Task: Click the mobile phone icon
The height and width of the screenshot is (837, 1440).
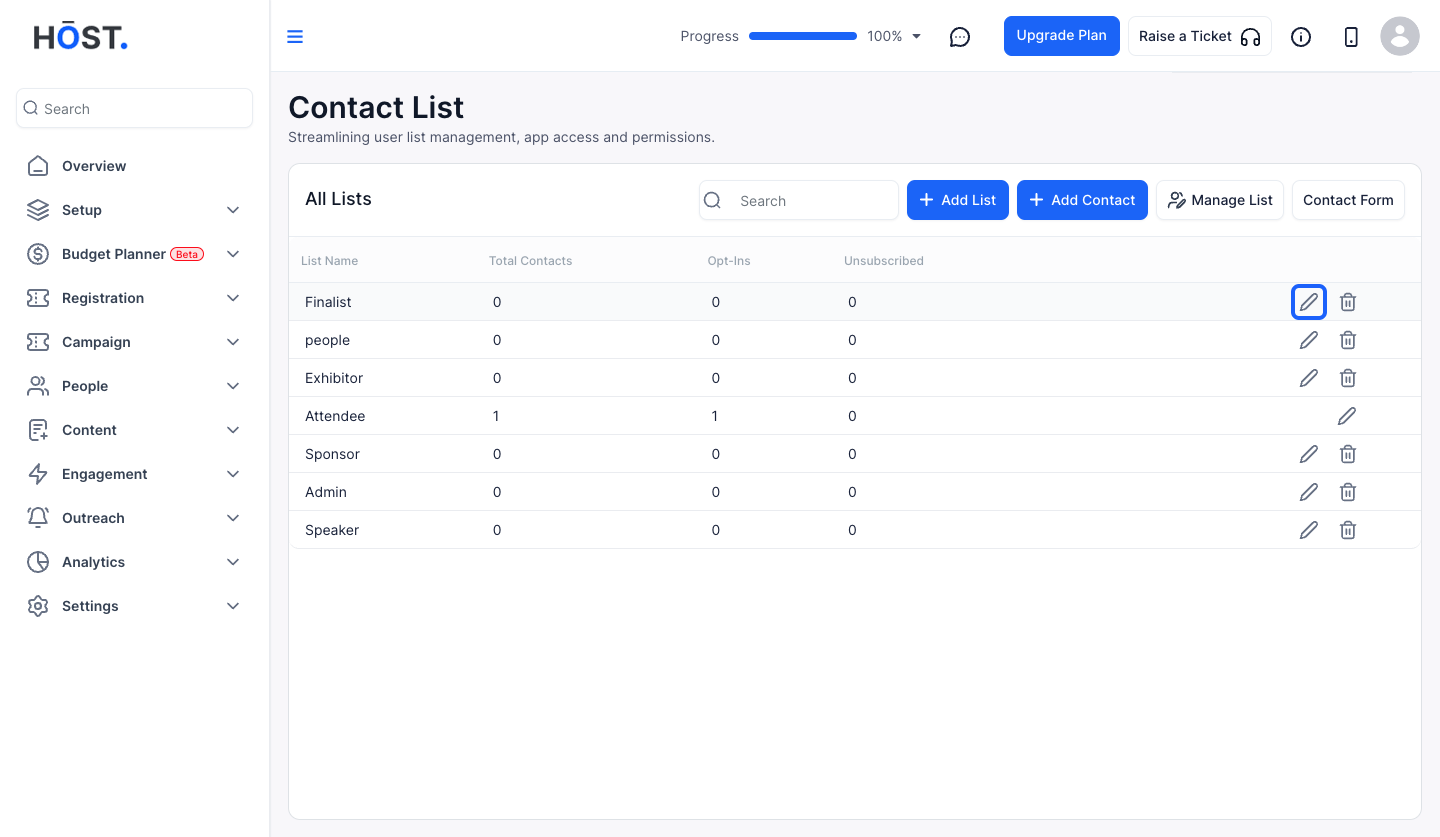Action: click(x=1351, y=37)
